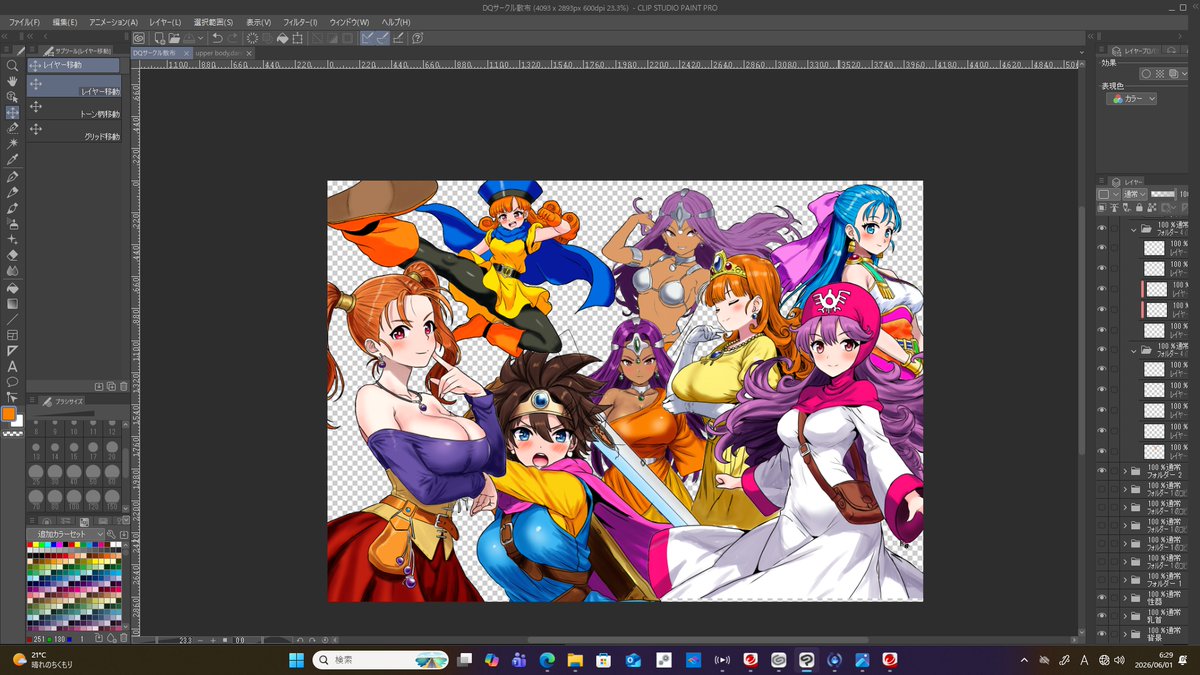Select the Balloon tool
Screen dimensions: 1200x675
pyautogui.click(x=12, y=382)
